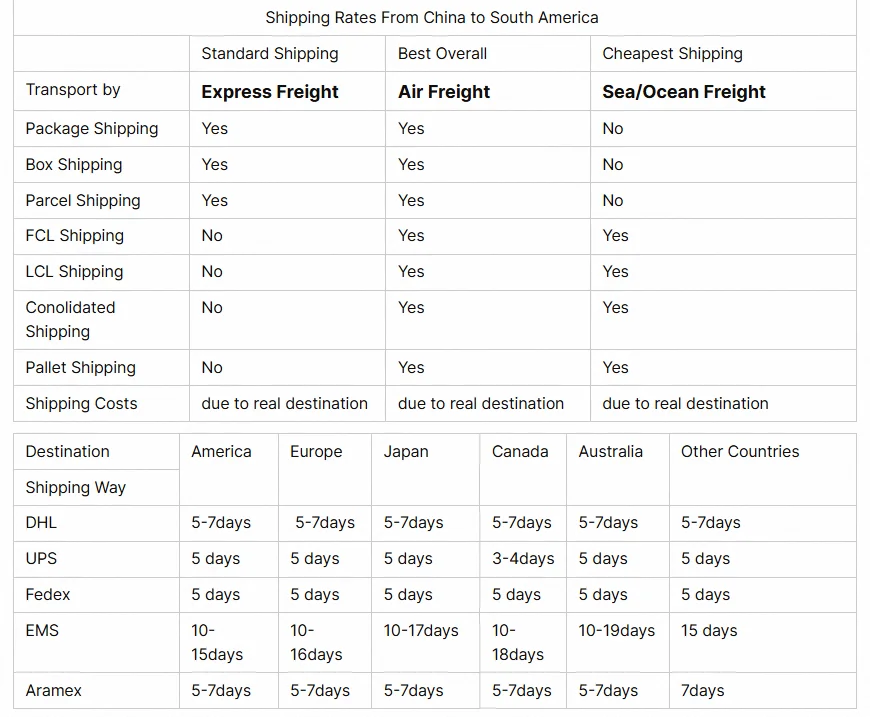870x717 pixels.
Task: Select the Australia column header
Action: point(610,452)
